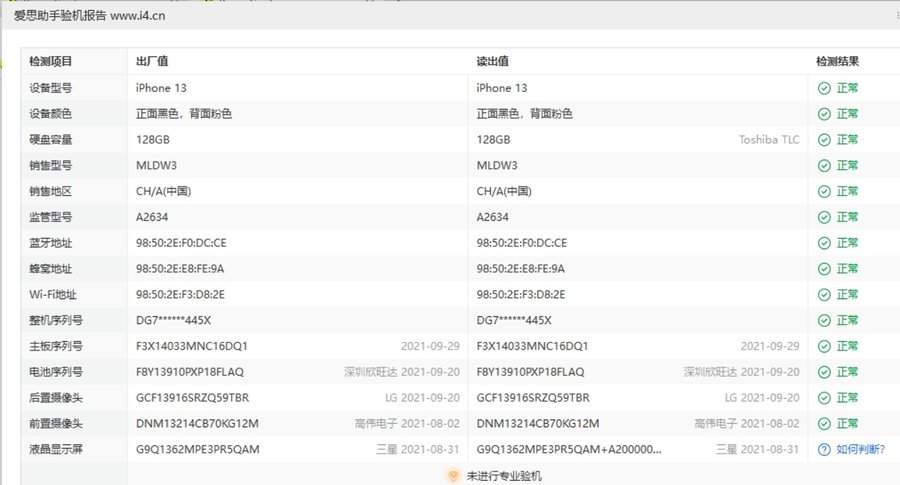Click the green check icon for 蜂窝地址 row
The image size is (900, 485).
tap(824, 269)
